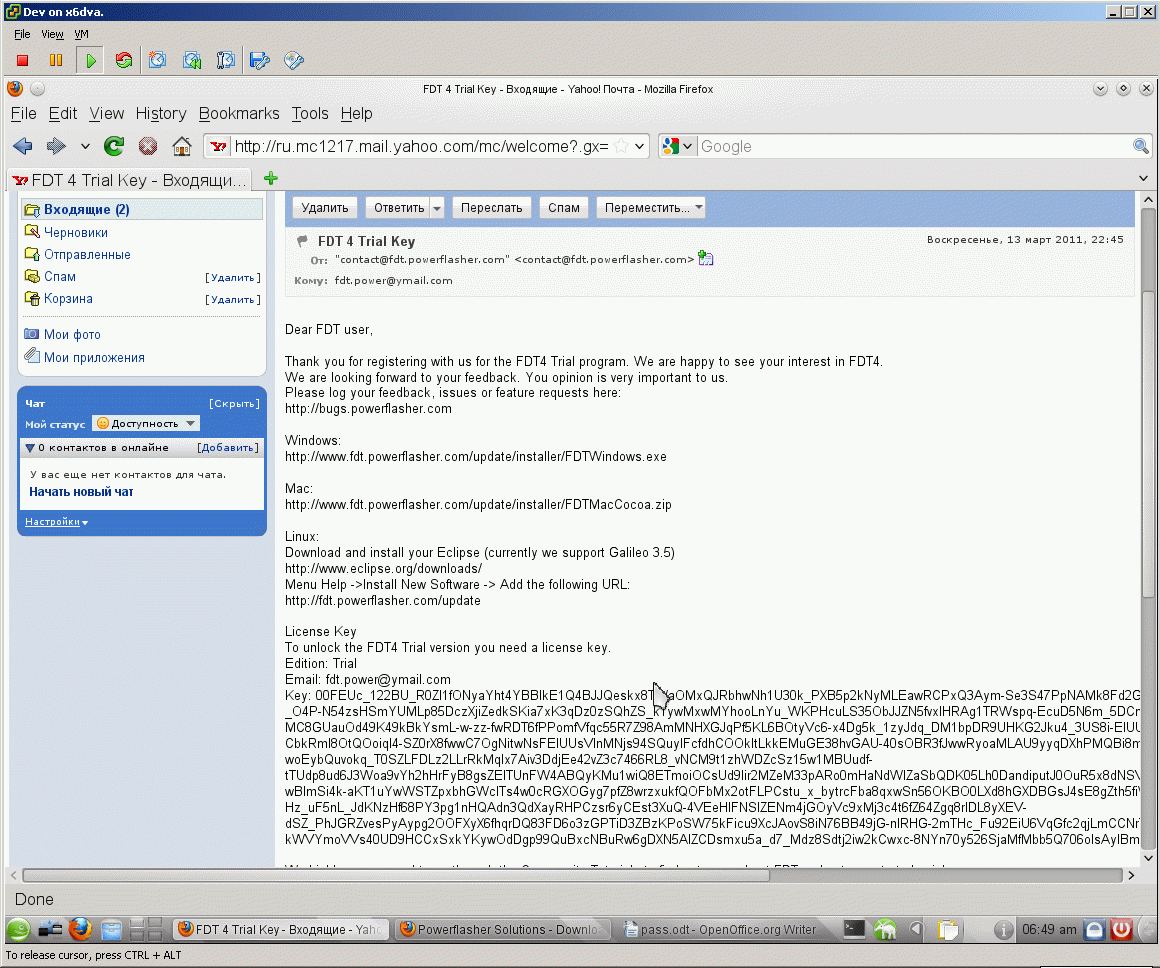Collapse the online contacts list triangle
The image size is (1160, 968).
pos(30,448)
